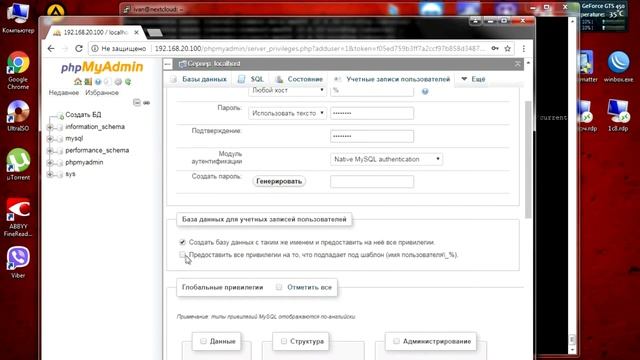Image resolution: width=640 pixels, height=360 pixels.
Task: Click the help icon next to host field
Action: (x=425, y=91)
